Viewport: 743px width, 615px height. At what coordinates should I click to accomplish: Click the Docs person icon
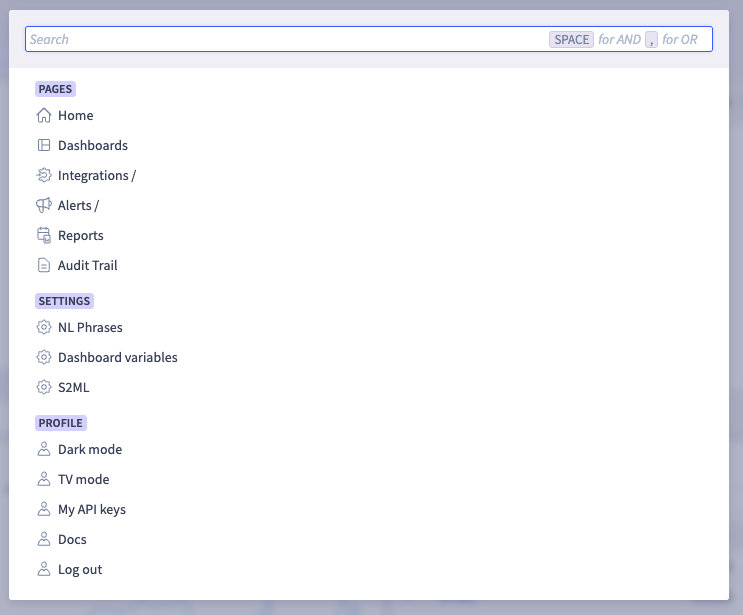tap(44, 539)
